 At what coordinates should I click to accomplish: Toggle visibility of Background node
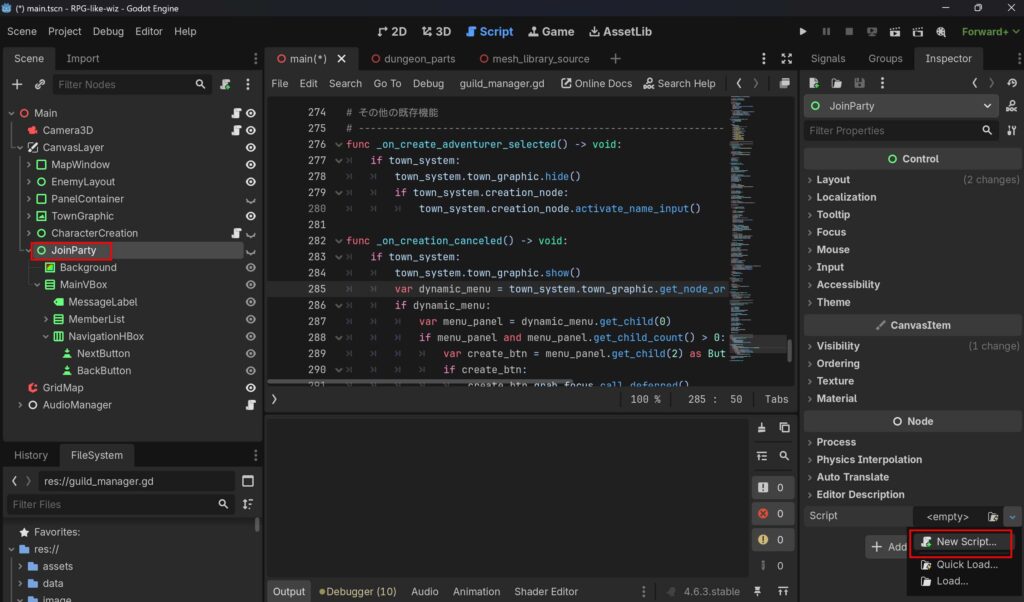point(250,267)
